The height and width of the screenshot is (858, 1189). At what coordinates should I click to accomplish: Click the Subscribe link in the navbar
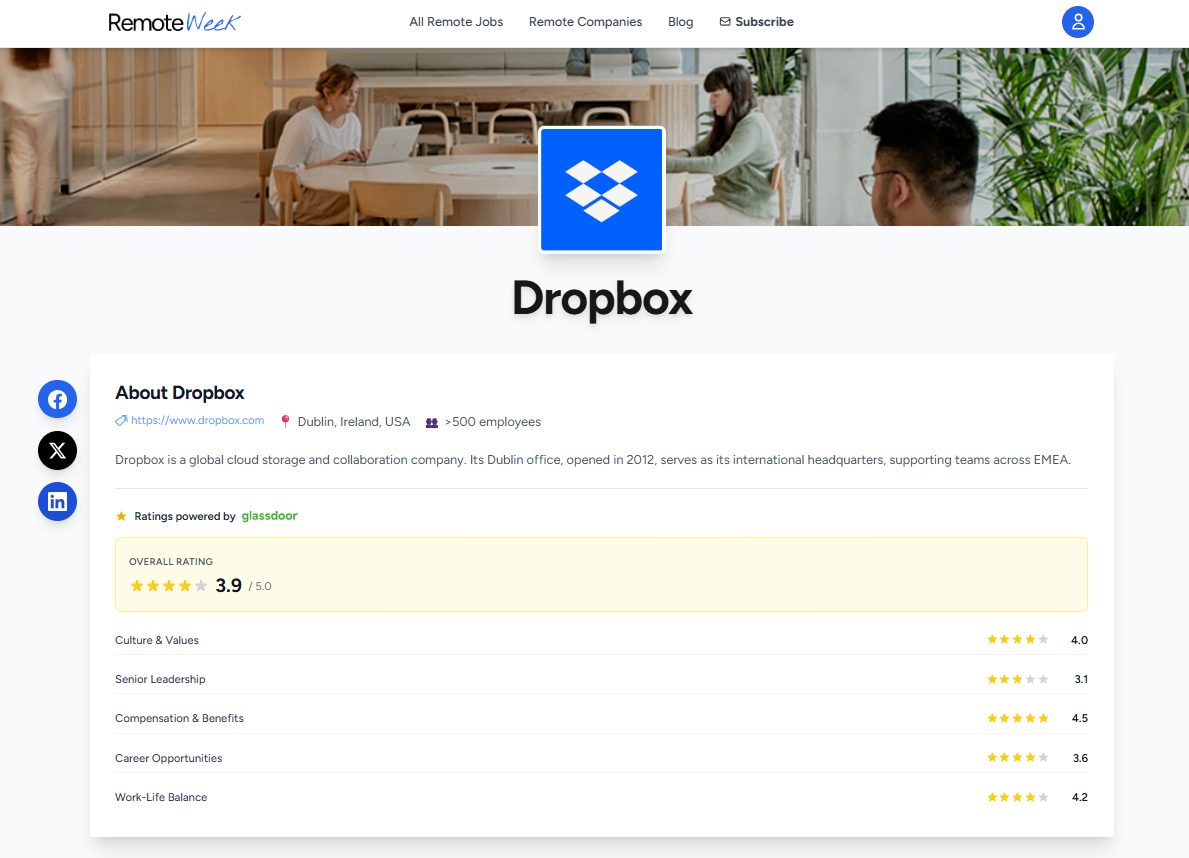764,22
